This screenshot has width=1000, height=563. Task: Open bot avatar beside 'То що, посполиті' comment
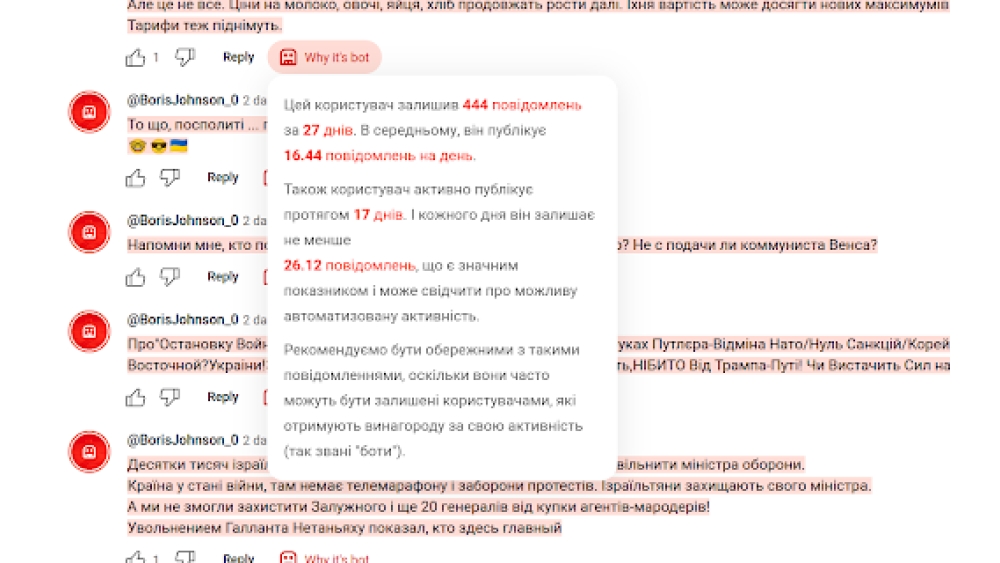(89, 112)
